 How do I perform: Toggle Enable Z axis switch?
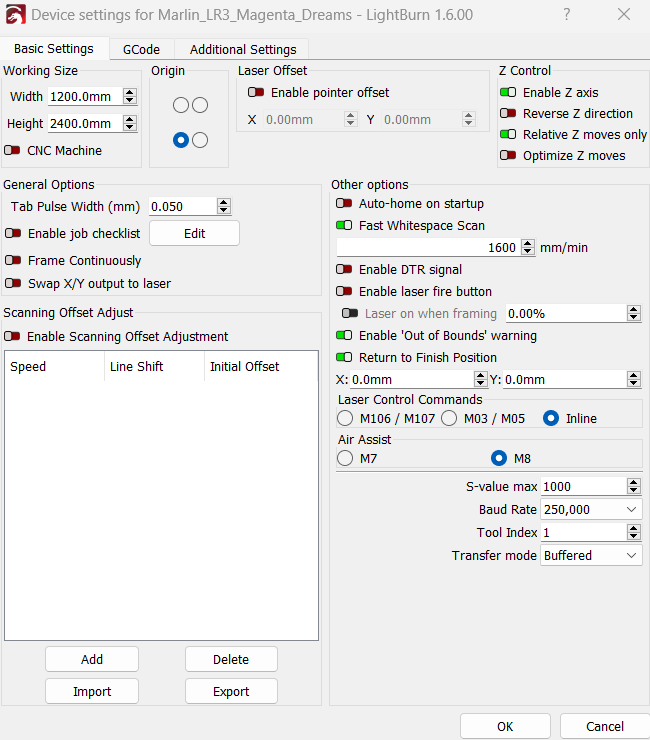(508, 92)
